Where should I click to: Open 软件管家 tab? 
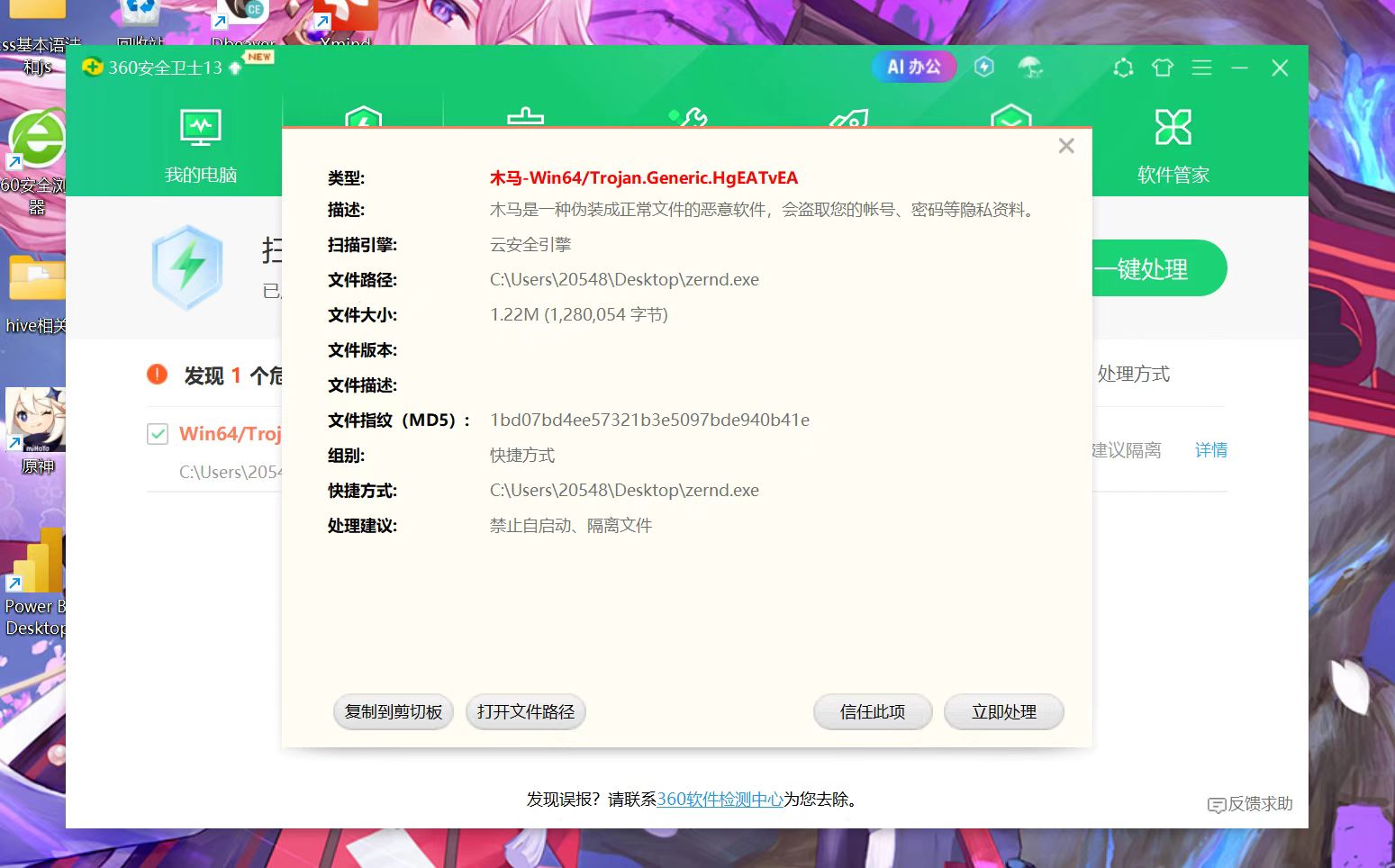point(1173,146)
